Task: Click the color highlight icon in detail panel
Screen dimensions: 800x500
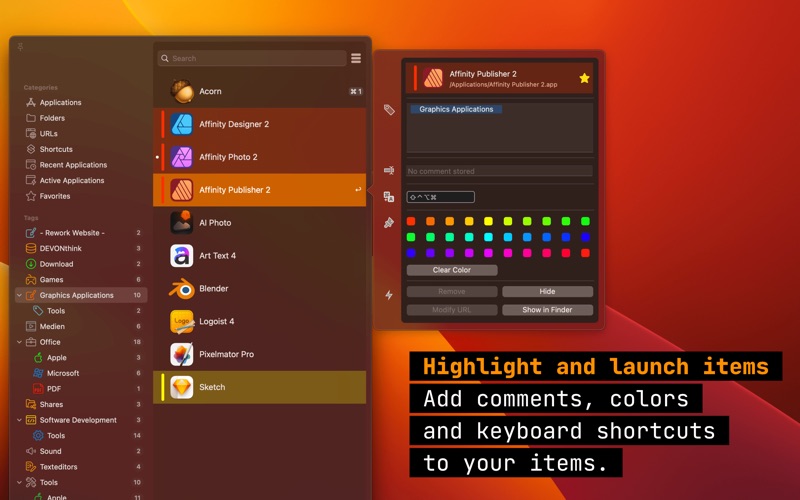Action: click(389, 223)
